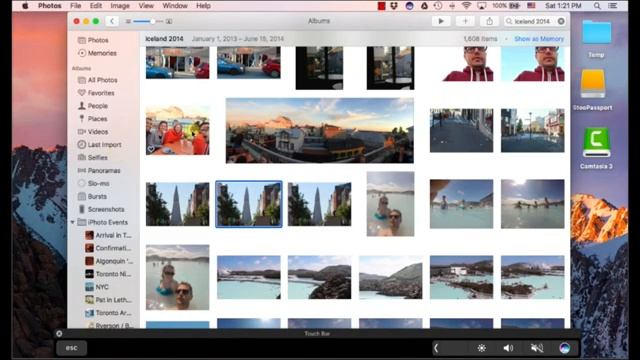Open the Panoramas album
Screen dimensions: 640x360
pyautogui.click(x=104, y=171)
